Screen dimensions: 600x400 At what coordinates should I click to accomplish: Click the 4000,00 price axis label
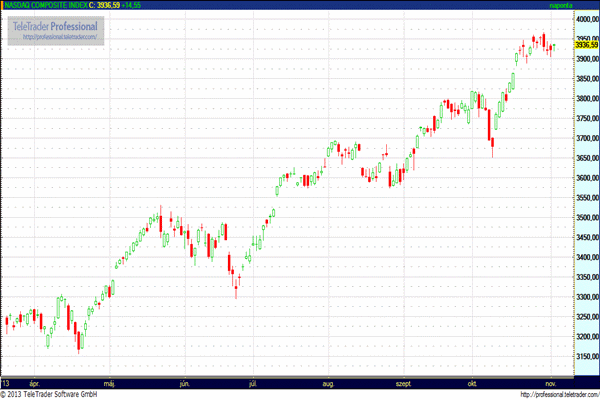(588, 19)
